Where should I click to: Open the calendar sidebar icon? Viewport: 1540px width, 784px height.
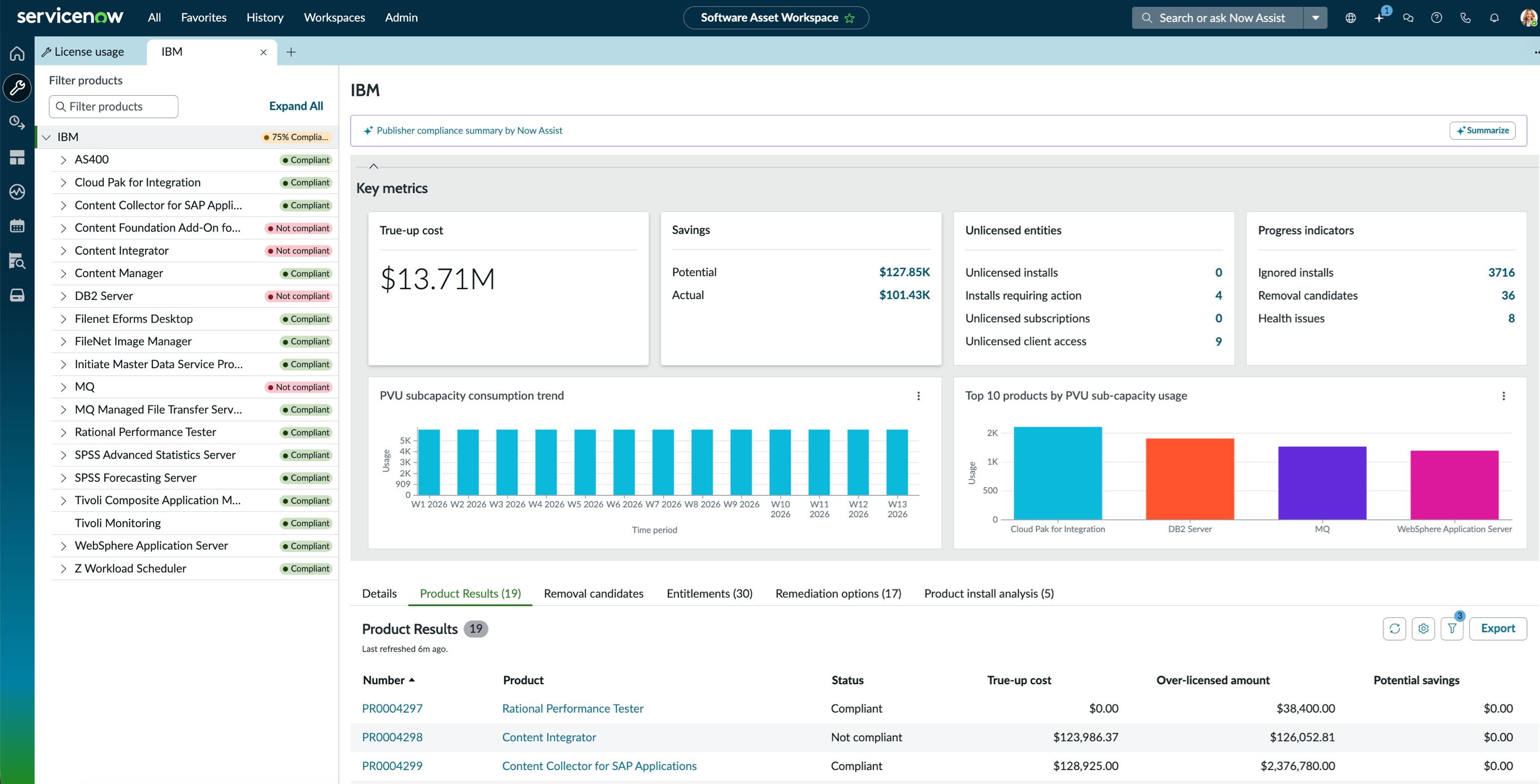pos(17,226)
